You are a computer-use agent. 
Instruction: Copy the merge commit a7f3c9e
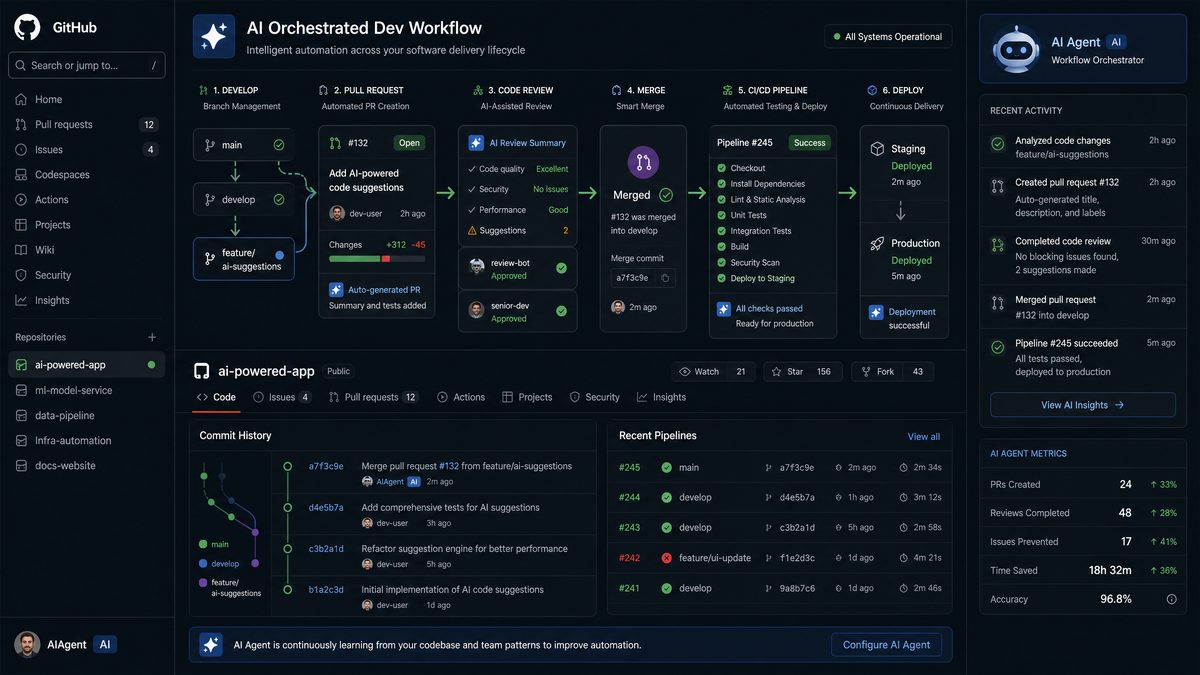click(x=666, y=278)
